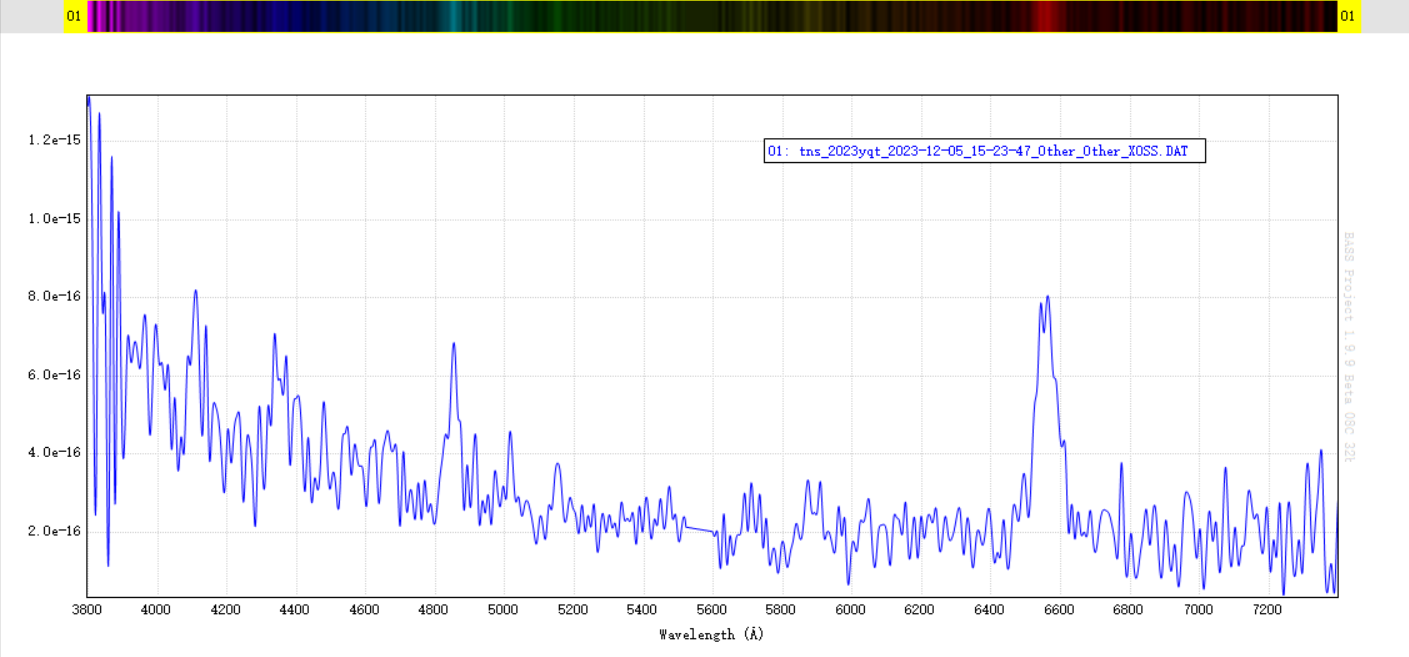Click the bright red band in the spectrum strip
This screenshot has width=1409, height=657.
click(x=1047, y=16)
